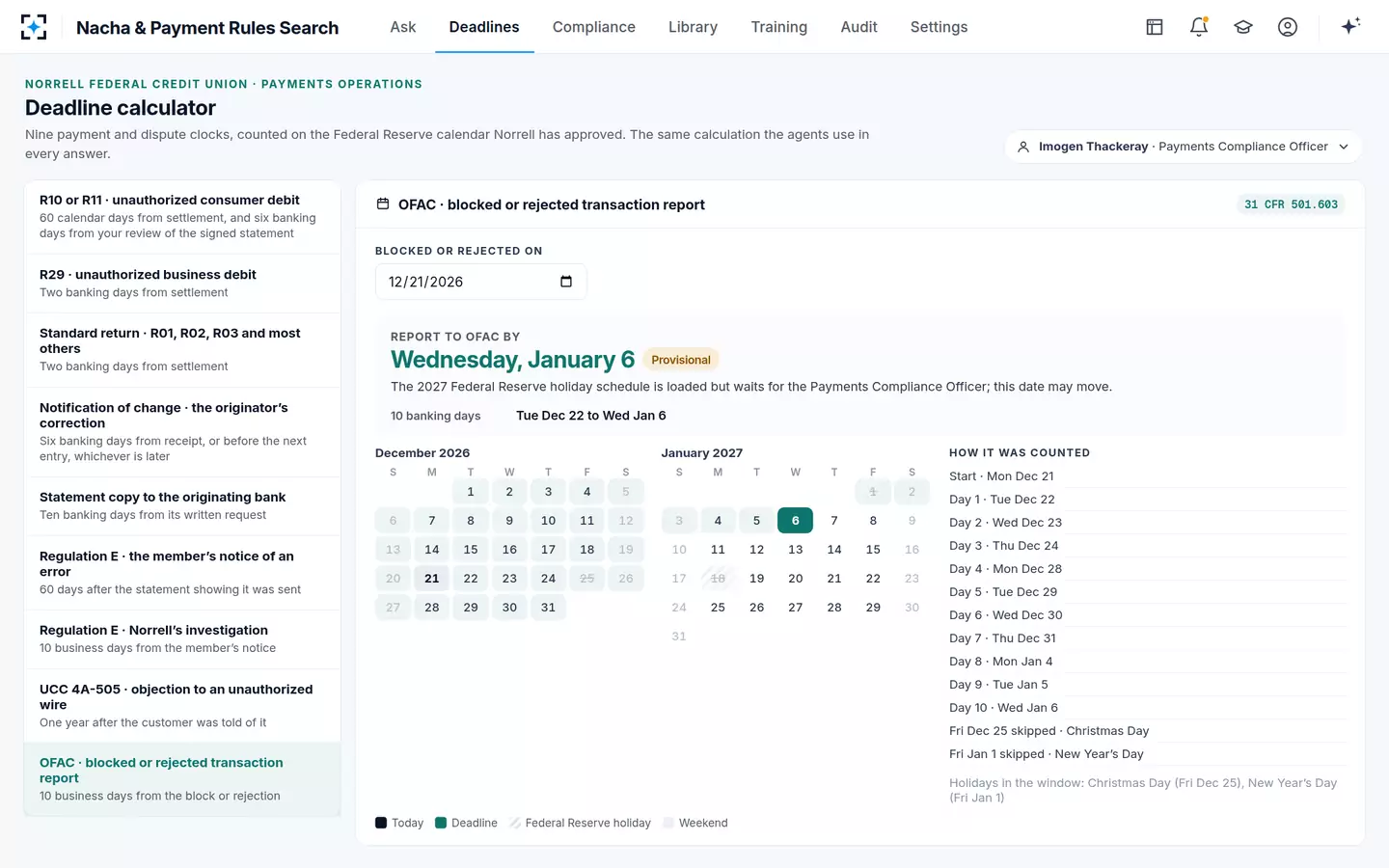
Task: Click the Today legend swatch
Action: tap(381, 823)
